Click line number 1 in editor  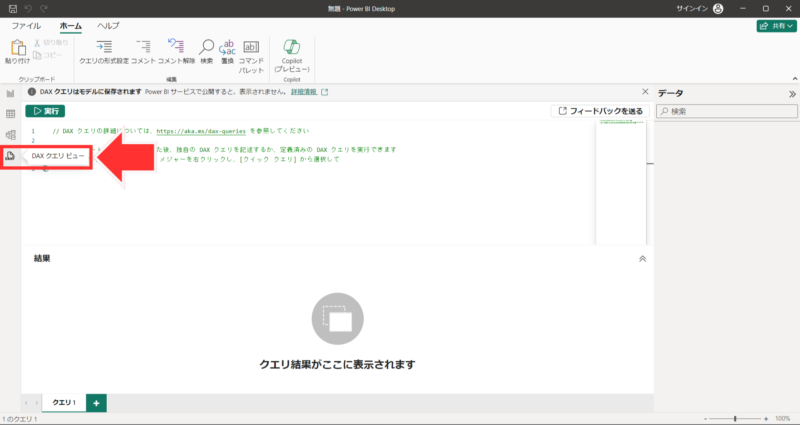coord(33,131)
